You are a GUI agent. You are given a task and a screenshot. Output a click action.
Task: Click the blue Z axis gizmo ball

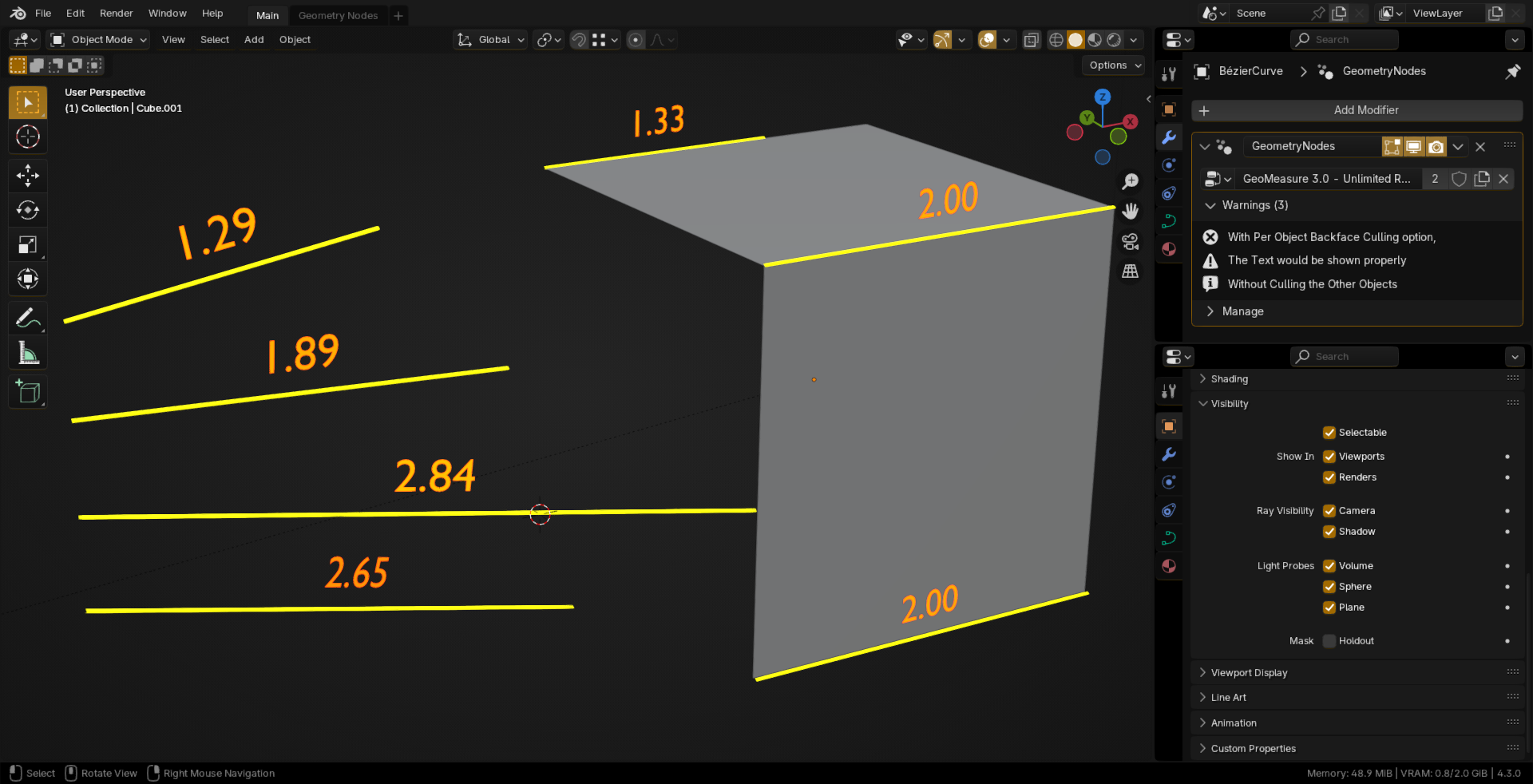coord(1103,97)
